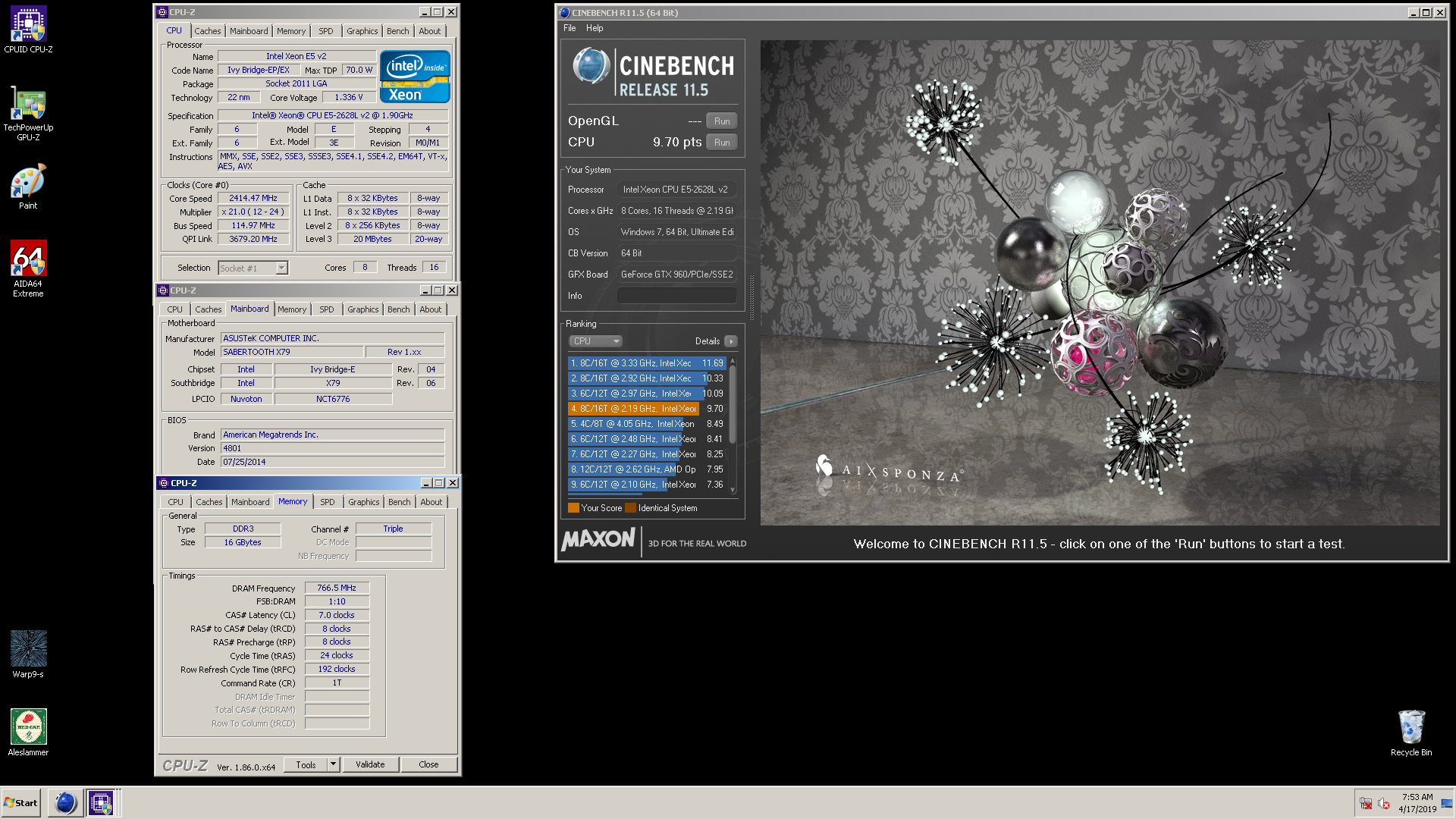Open the AIDA64 Extreme desktop icon
This screenshot has height=819, width=1456.
click(x=28, y=268)
